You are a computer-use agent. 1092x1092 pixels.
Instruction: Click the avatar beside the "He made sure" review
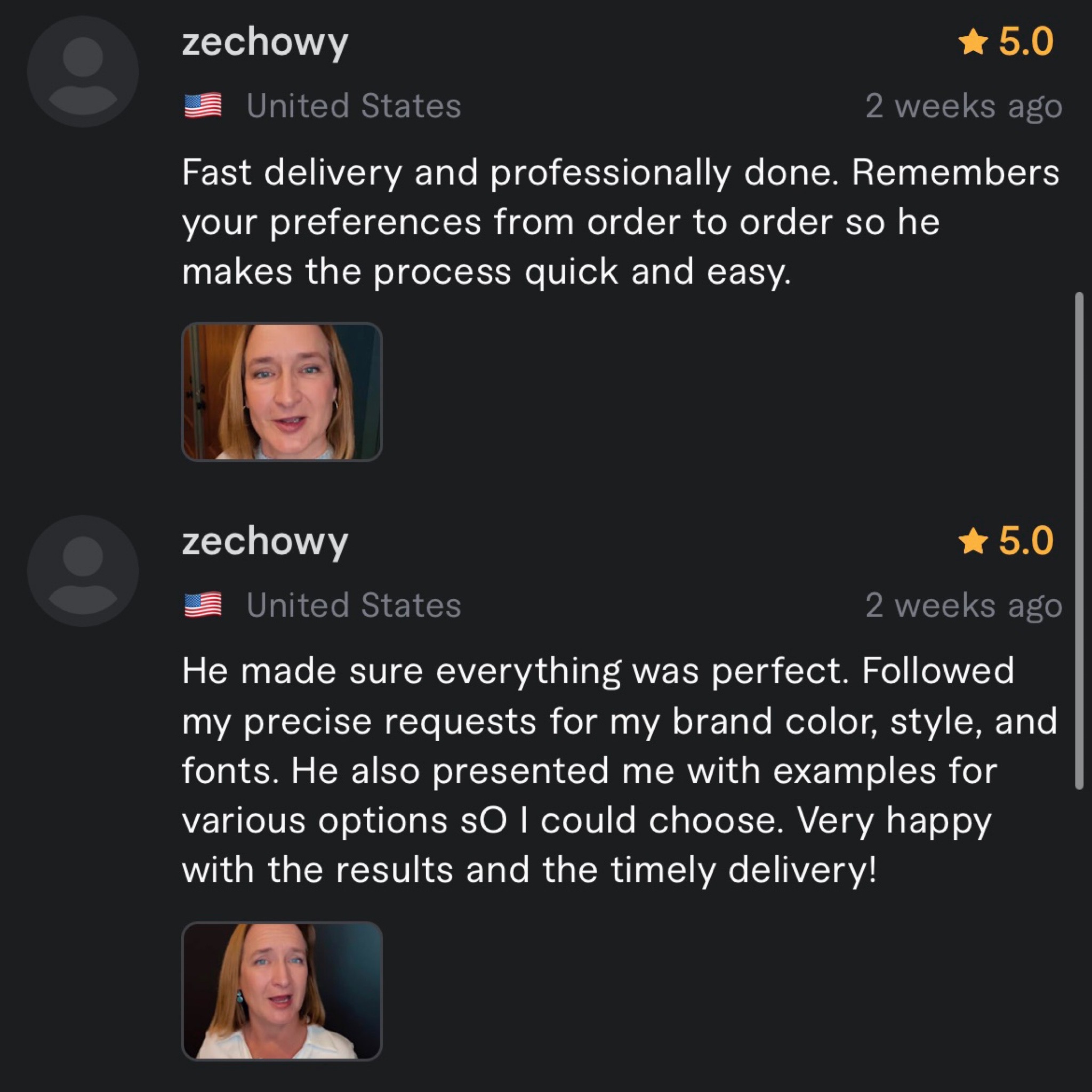[x=83, y=571]
